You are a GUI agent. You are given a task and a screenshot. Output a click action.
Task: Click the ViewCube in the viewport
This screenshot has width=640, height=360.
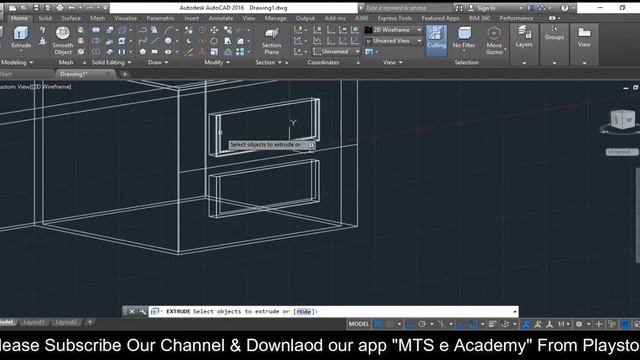pos(622,120)
